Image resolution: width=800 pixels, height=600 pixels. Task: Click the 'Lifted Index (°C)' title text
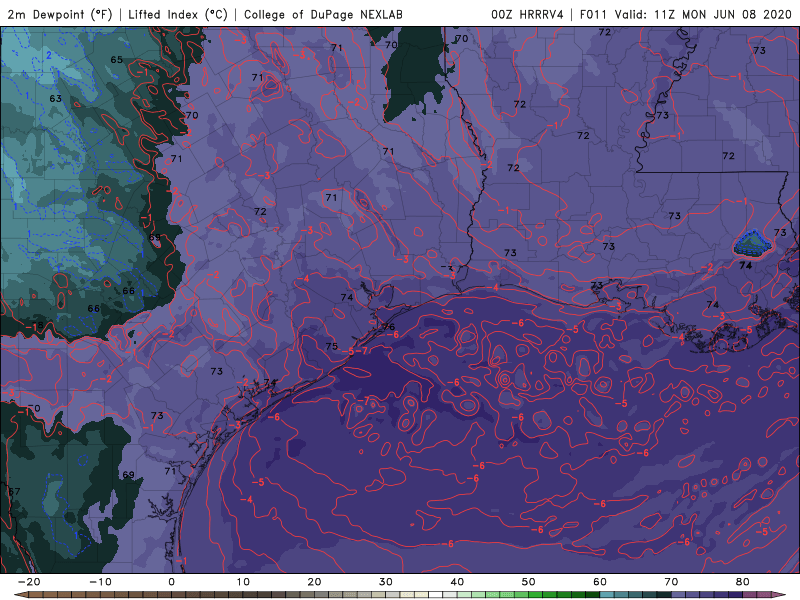point(178,15)
